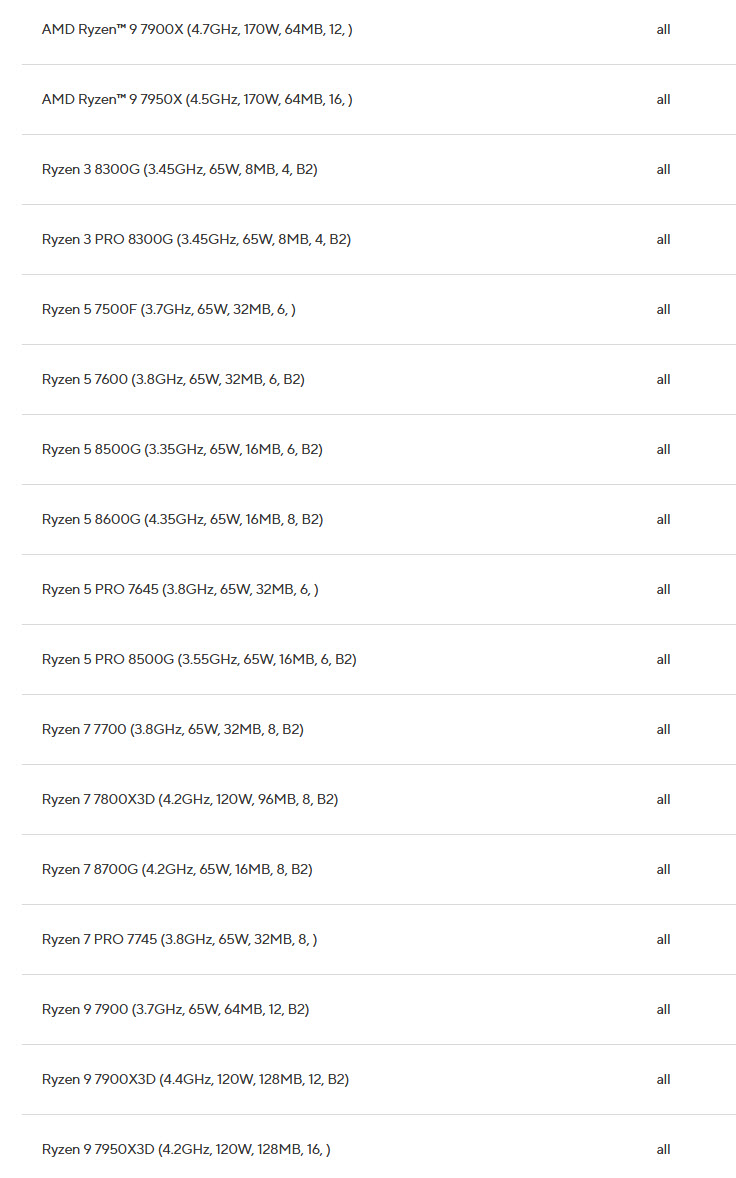The height and width of the screenshot is (1178, 736).
Task: Click "all" in the Ryzen 7 7800X3D row
Action: [x=663, y=800]
